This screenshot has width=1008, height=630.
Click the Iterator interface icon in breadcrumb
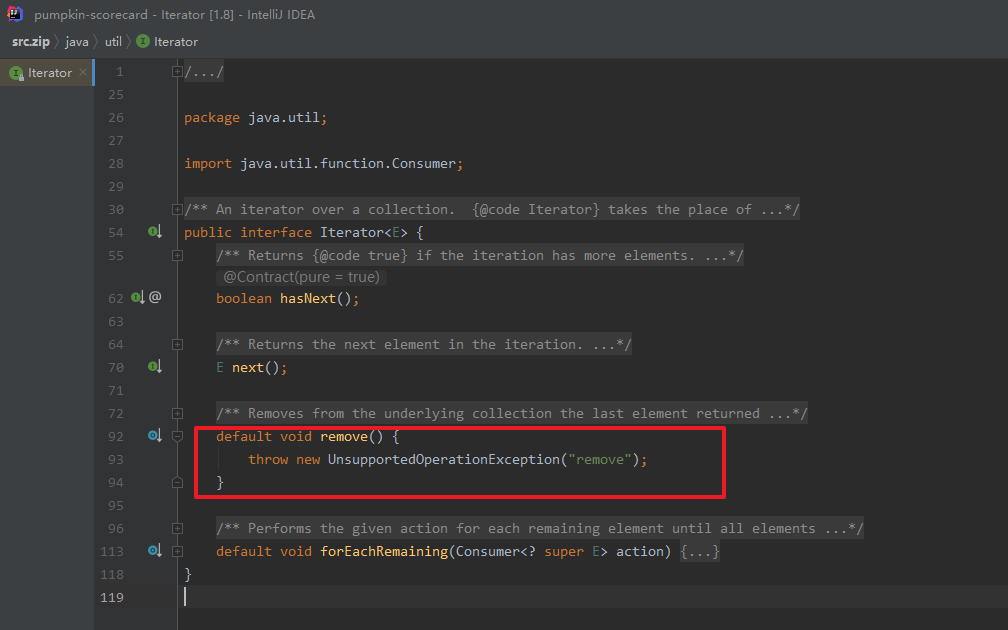(143, 41)
